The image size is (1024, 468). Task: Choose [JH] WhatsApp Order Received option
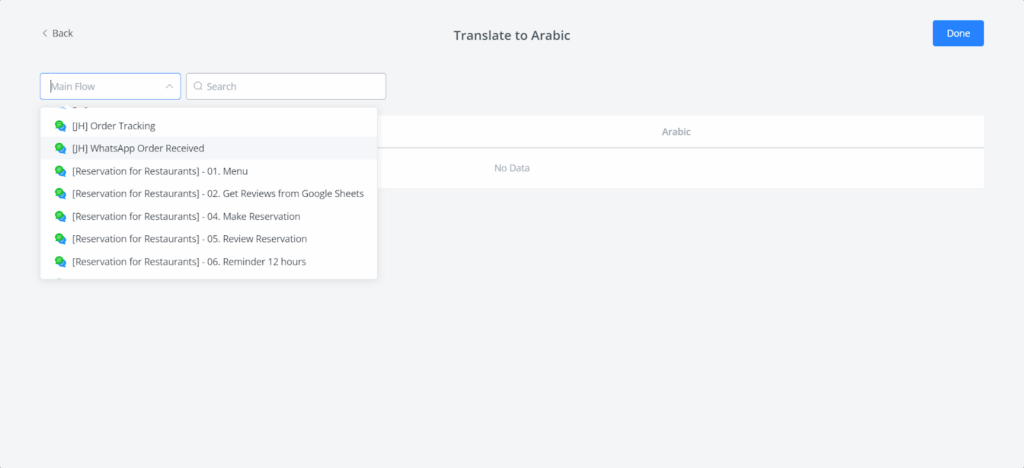pos(138,148)
